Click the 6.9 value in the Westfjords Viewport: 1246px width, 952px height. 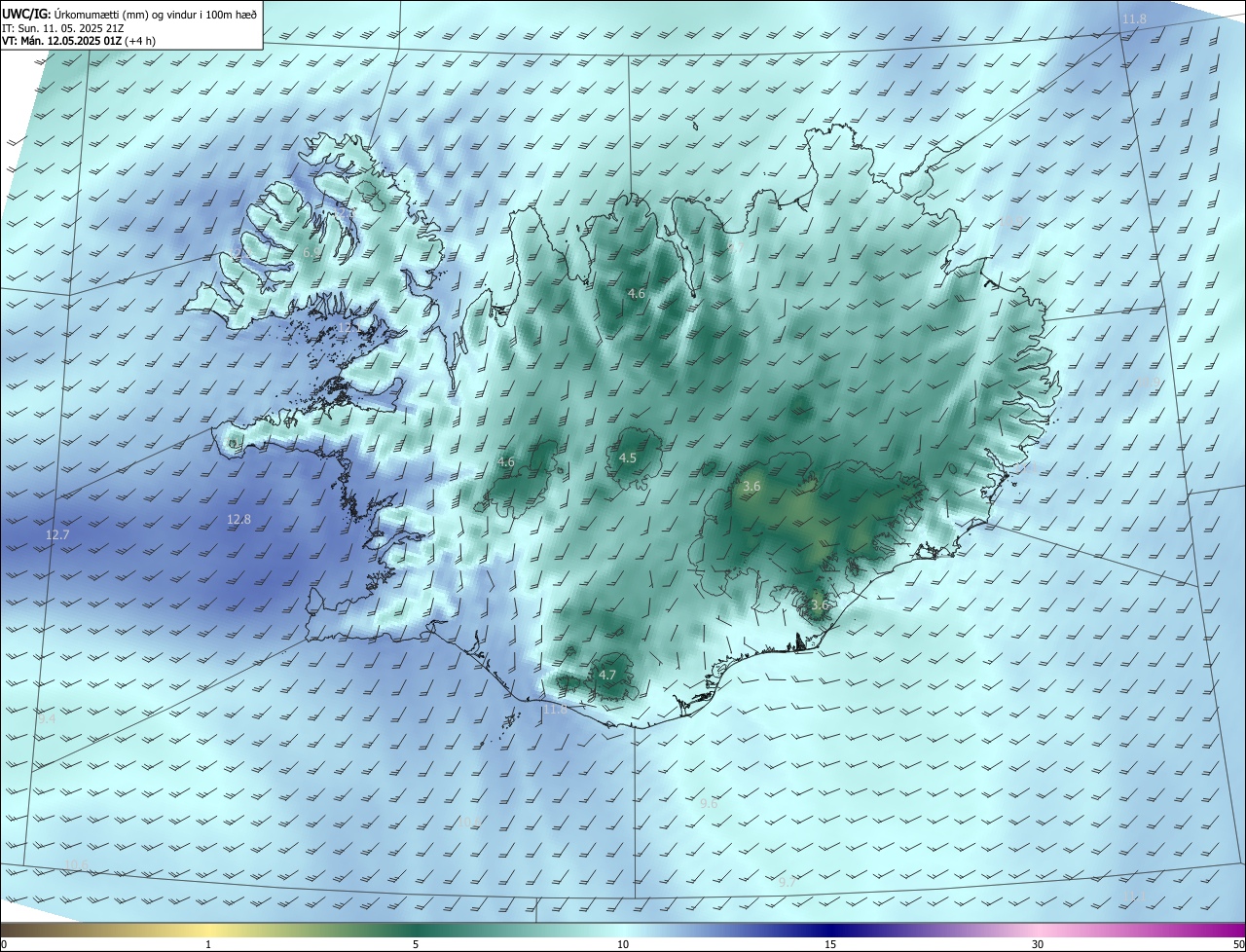pos(311,253)
